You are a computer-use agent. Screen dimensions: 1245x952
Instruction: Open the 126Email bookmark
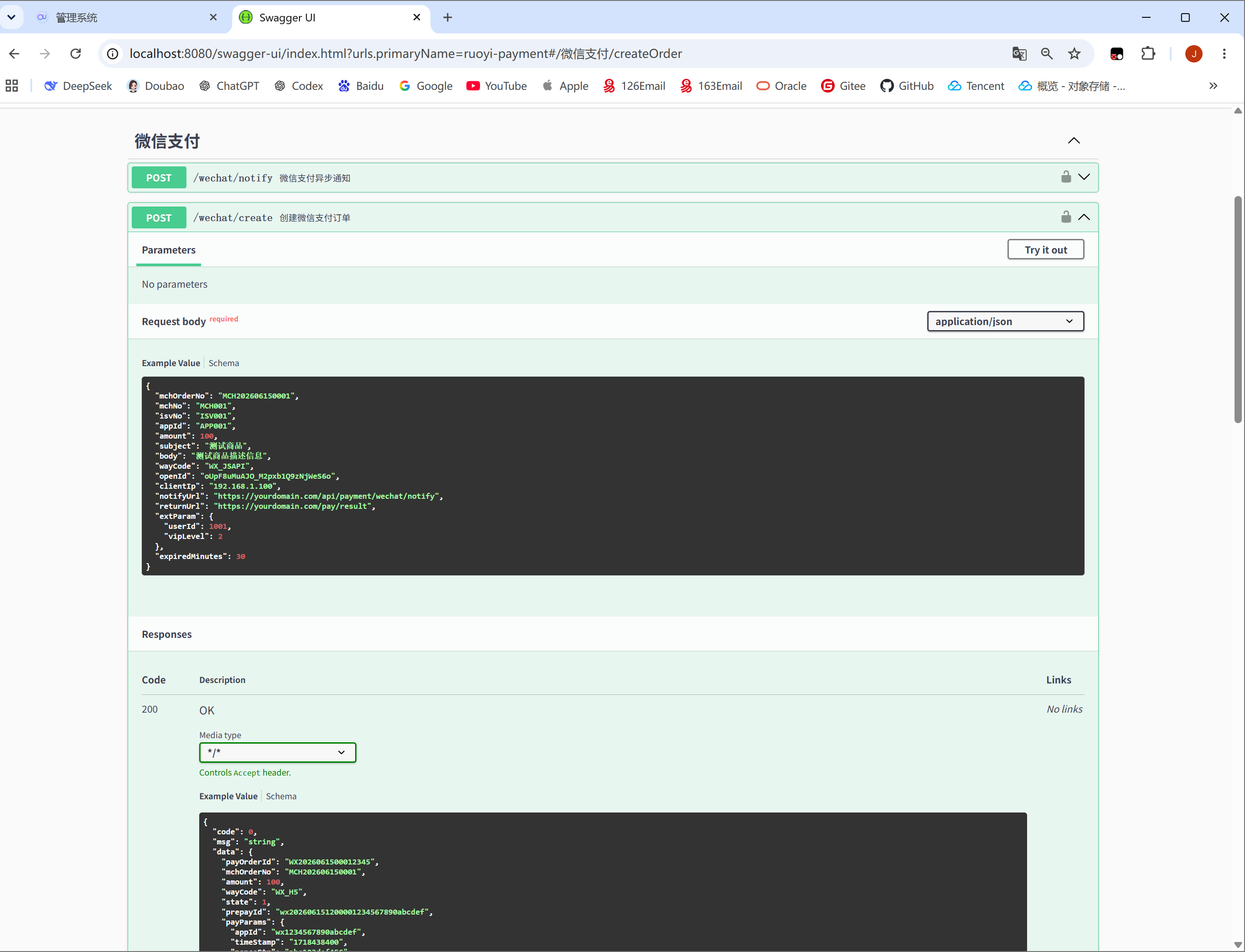click(x=635, y=86)
